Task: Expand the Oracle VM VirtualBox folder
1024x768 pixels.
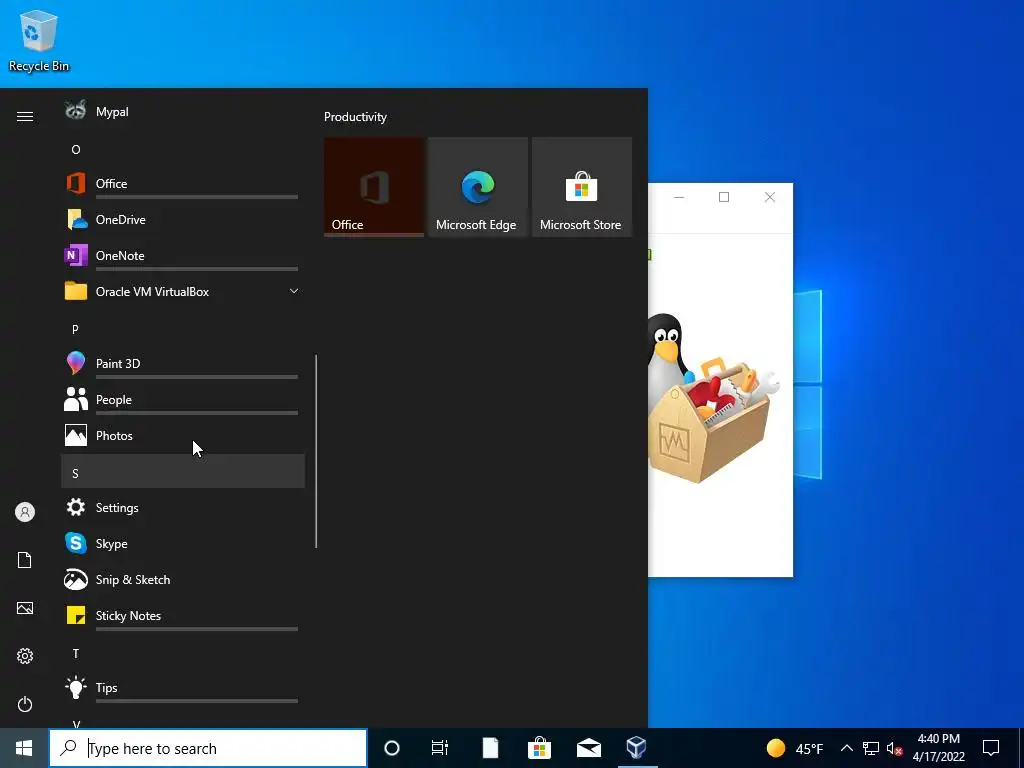Action: [183, 291]
